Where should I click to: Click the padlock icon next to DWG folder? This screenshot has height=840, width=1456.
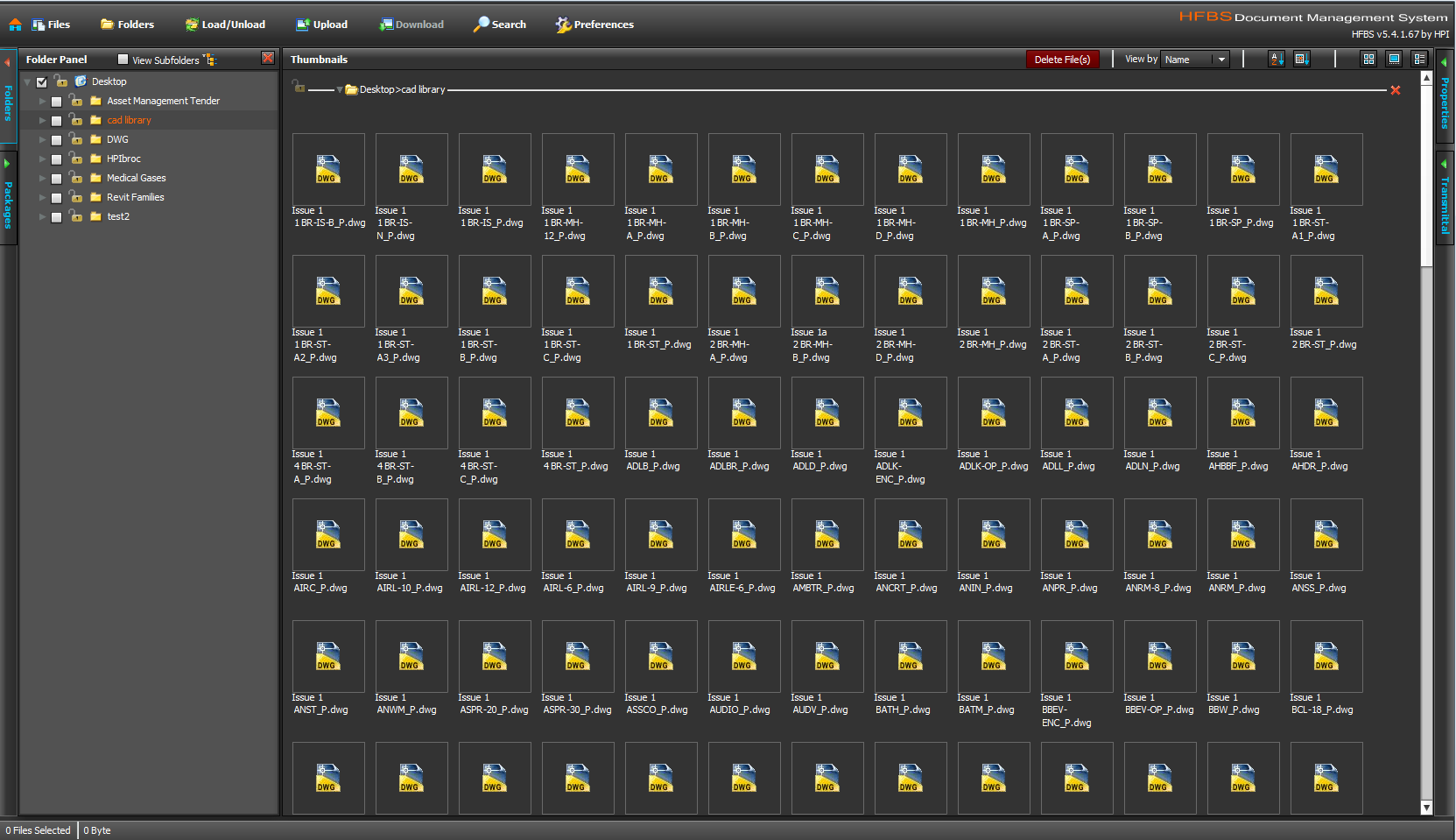pos(76,138)
